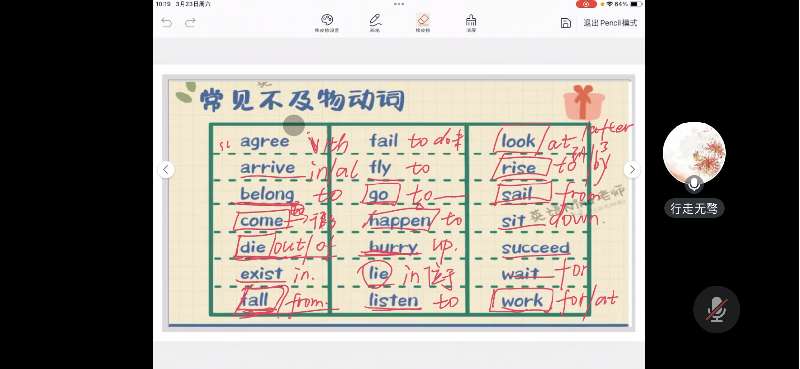Go to the next slide arrow
The image size is (800, 369).
(632, 169)
